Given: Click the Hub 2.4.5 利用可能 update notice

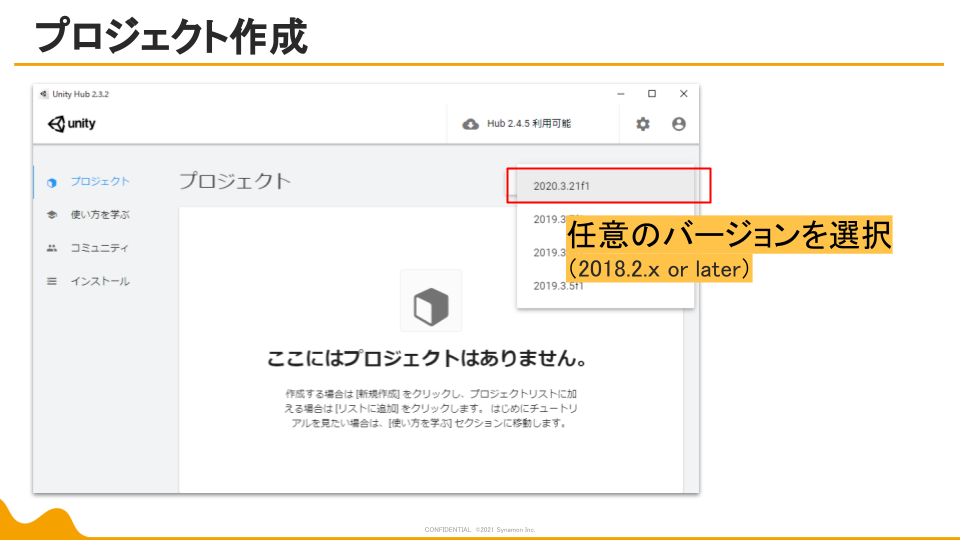Looking at the screenshot, I should (x=528, y=124).
